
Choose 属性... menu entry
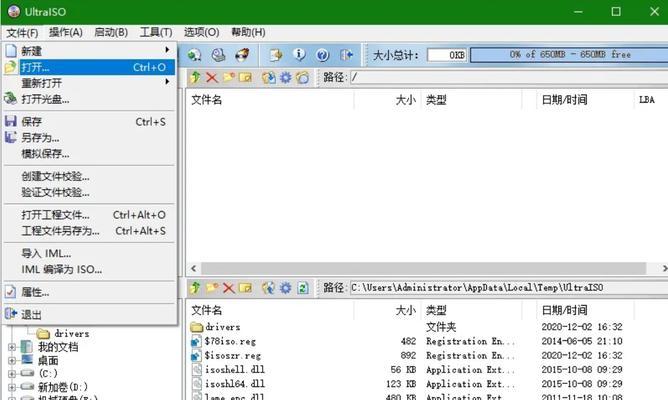click(x=89, y=292)
